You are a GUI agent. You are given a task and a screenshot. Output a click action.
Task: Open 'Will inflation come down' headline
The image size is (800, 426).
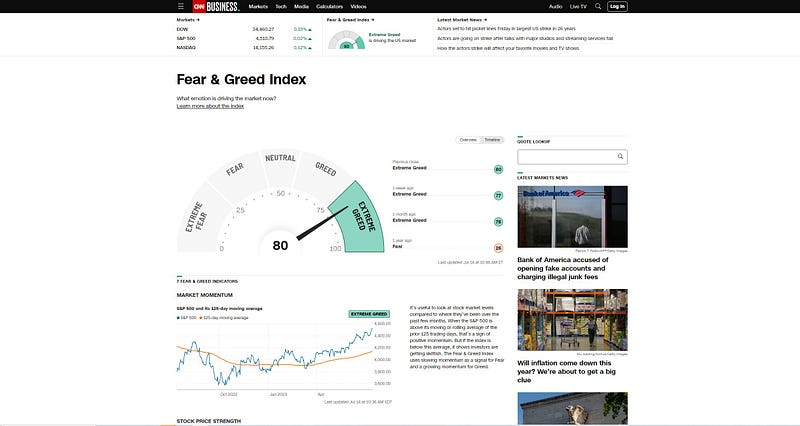click(566, 371)
